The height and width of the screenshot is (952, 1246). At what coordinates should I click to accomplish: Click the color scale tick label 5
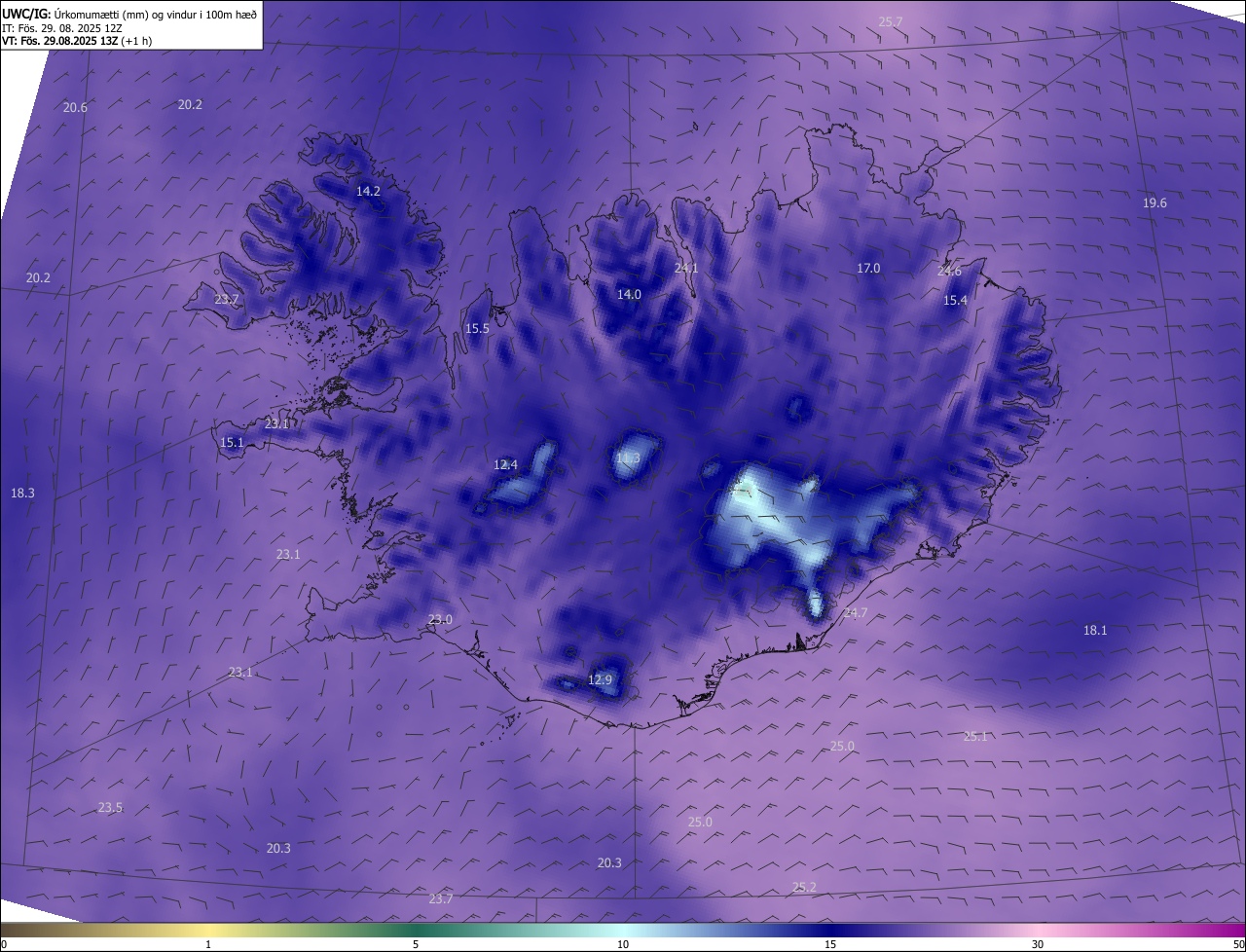pyautogui.click(x=416, y=944)
